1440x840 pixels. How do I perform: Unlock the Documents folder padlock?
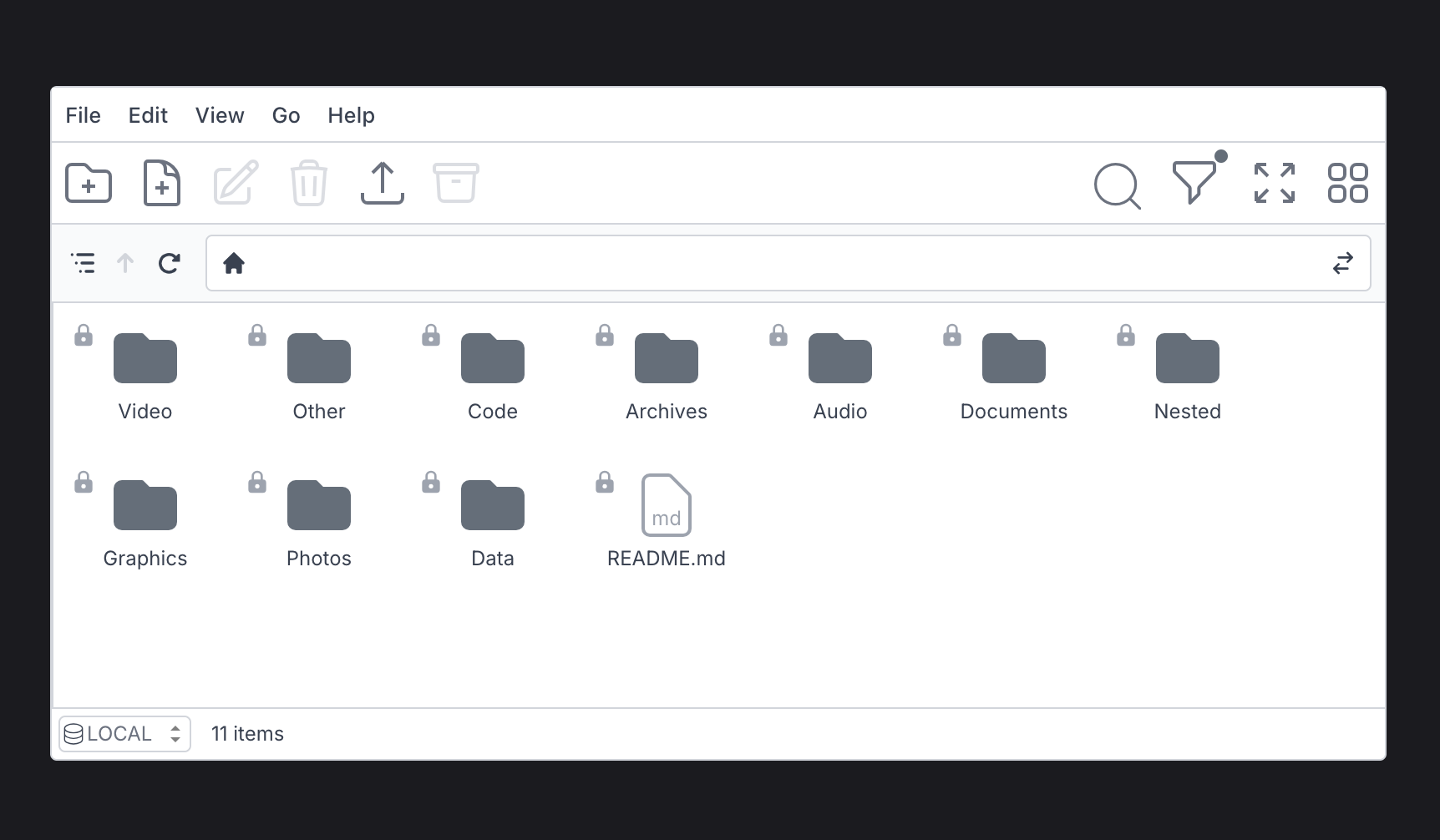point(952,335)
